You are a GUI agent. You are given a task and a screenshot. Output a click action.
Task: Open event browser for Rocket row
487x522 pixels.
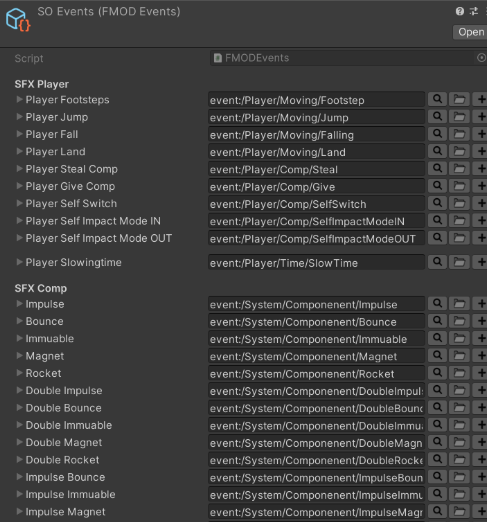(x=459, y=373)
